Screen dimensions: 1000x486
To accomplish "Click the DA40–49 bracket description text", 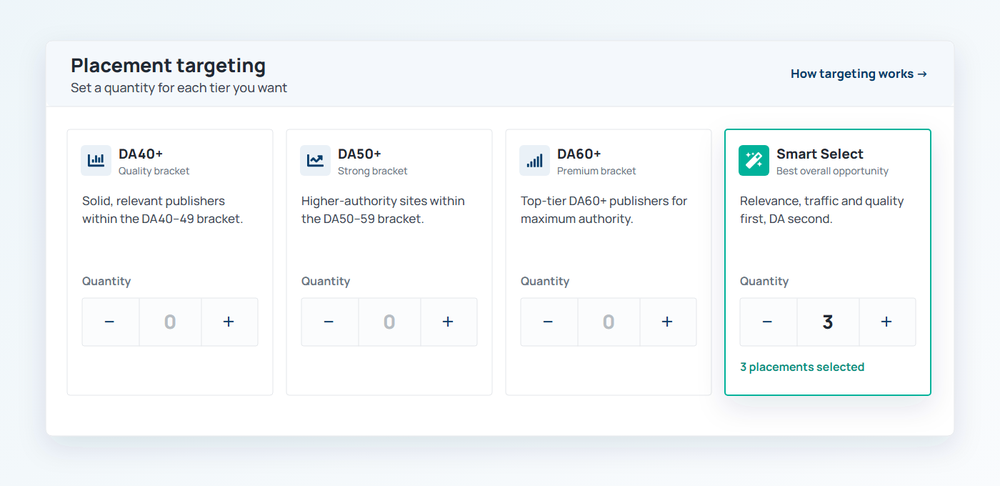I will 163,210.
